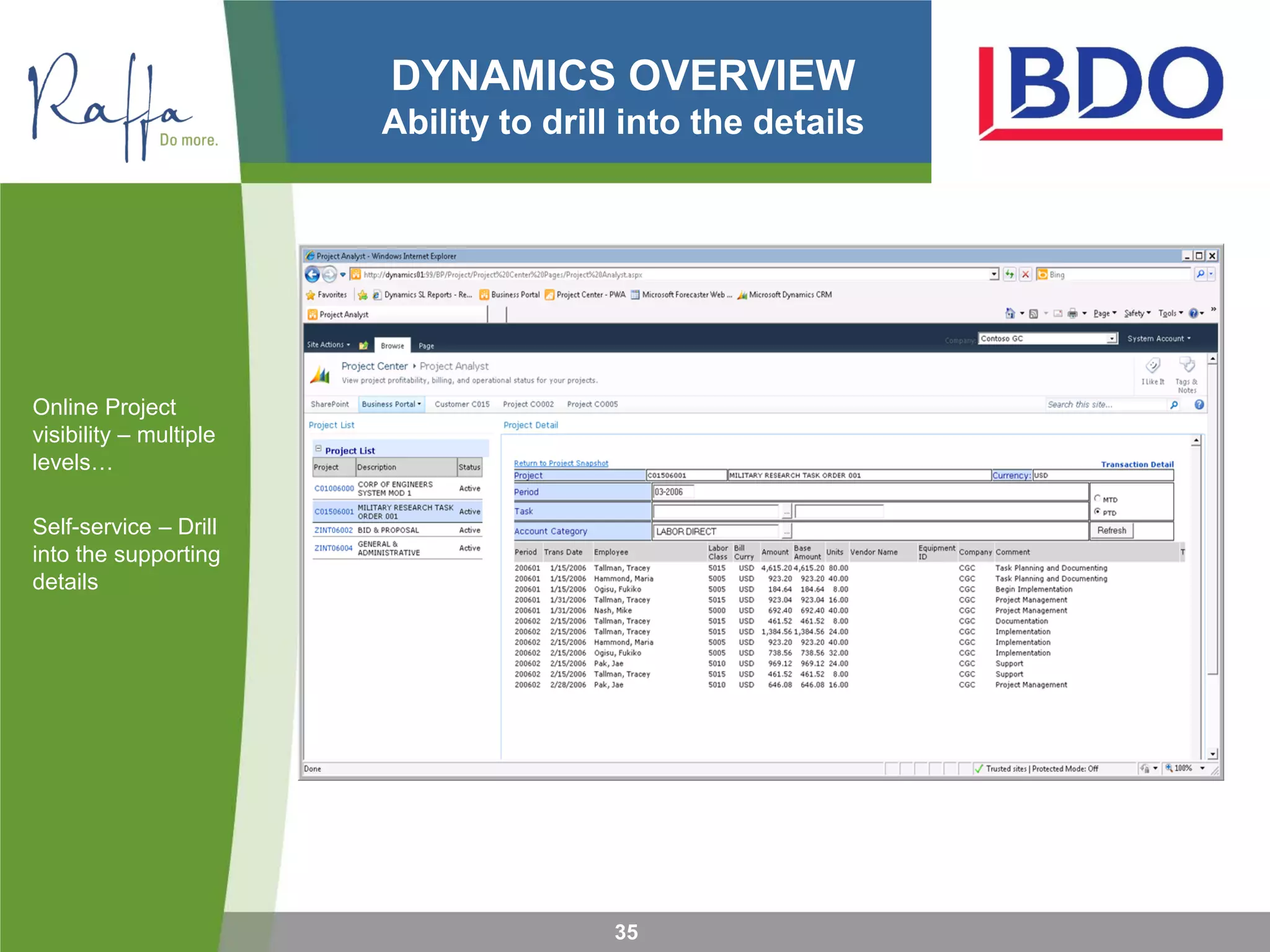Select the Project Analyst browser tab
1270x952 pixels.
click(397, 315)
